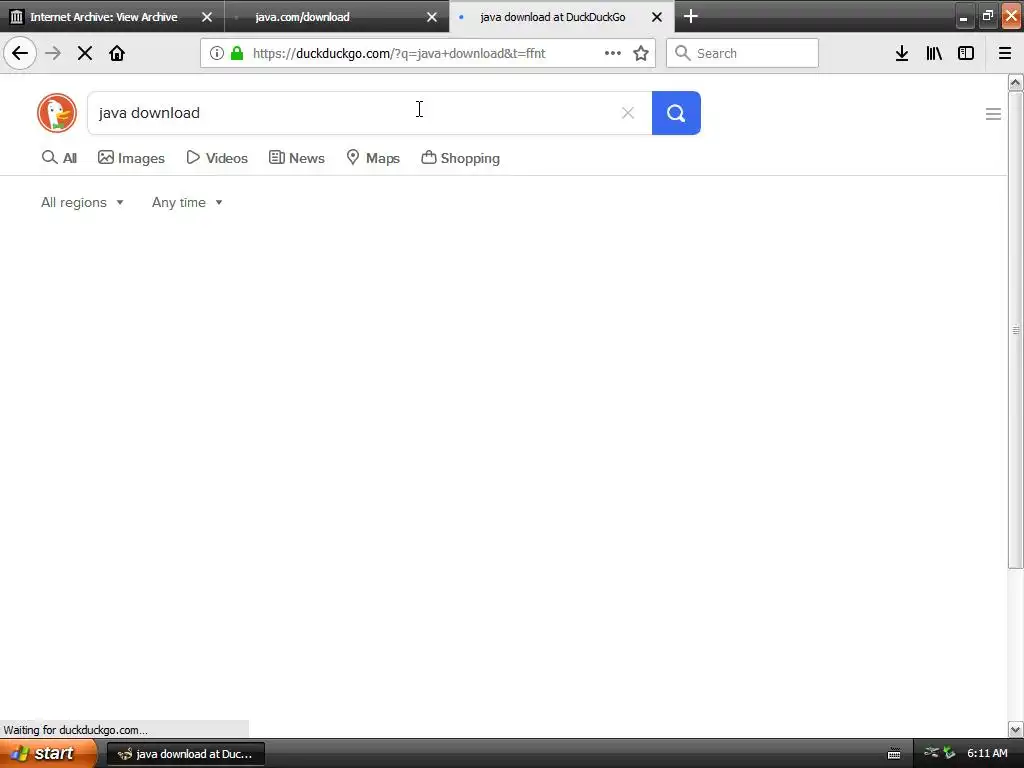1024x768 pixels.
Task: Open the Downloads panel arrow
Action: (x=902, y=53)
